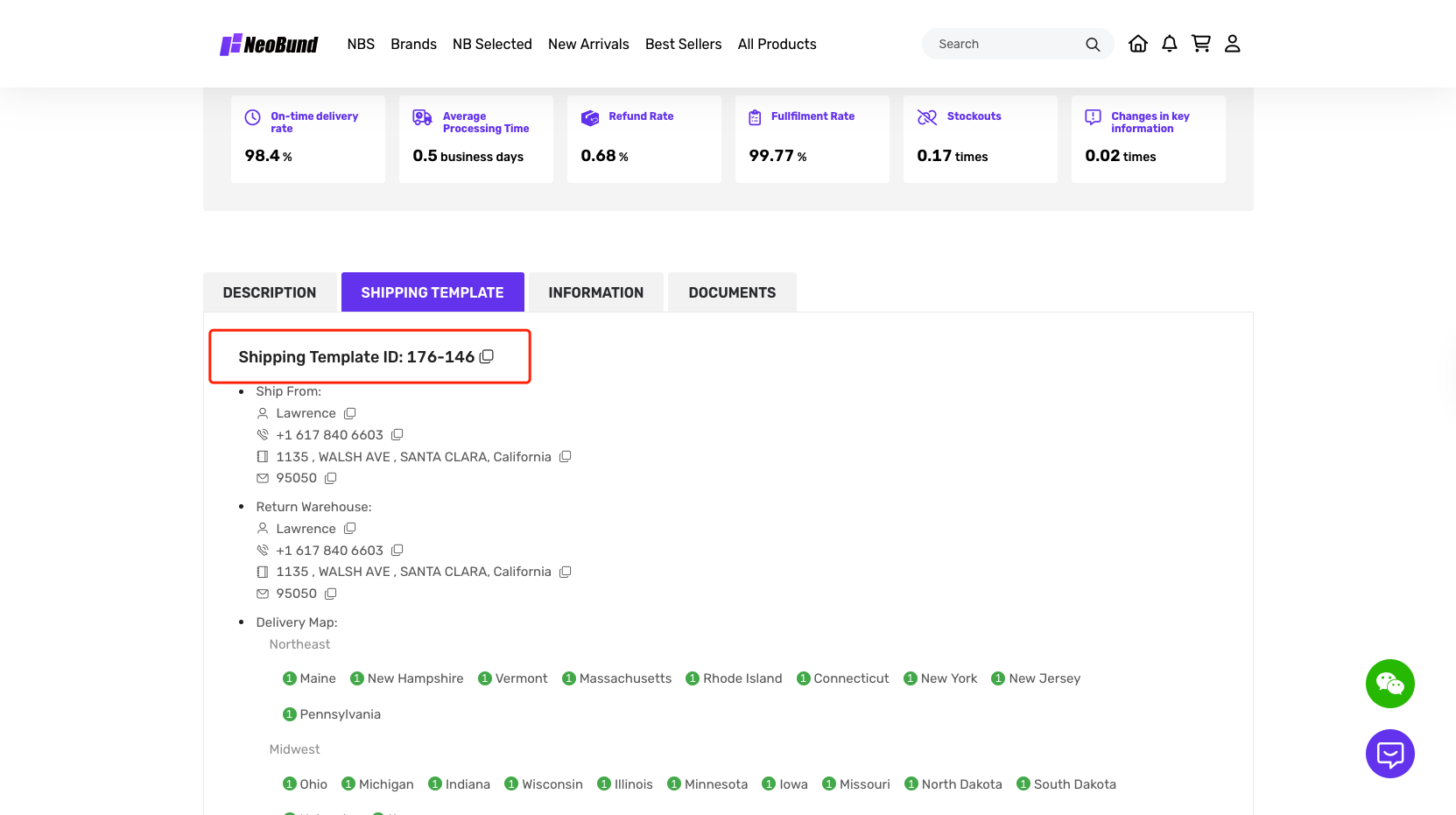Copy Return Warehouse zip code 95050
Viewport: 1456px width, 815px height.
[x=330, y=594]
